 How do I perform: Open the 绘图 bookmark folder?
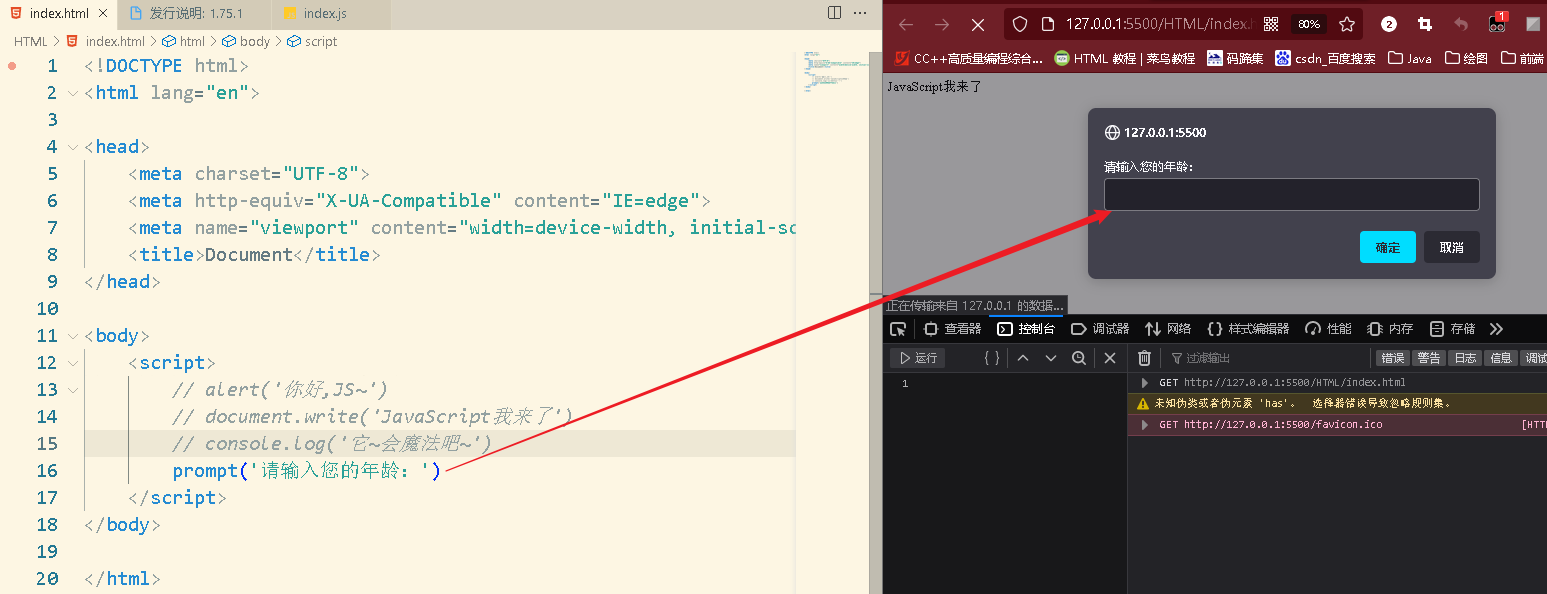(x=1467, y=58)
